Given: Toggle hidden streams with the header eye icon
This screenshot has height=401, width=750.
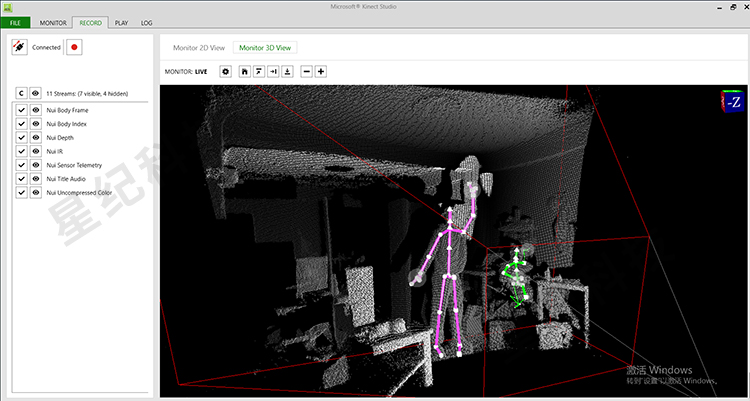Looking at the screenshot, I should 35,93.
